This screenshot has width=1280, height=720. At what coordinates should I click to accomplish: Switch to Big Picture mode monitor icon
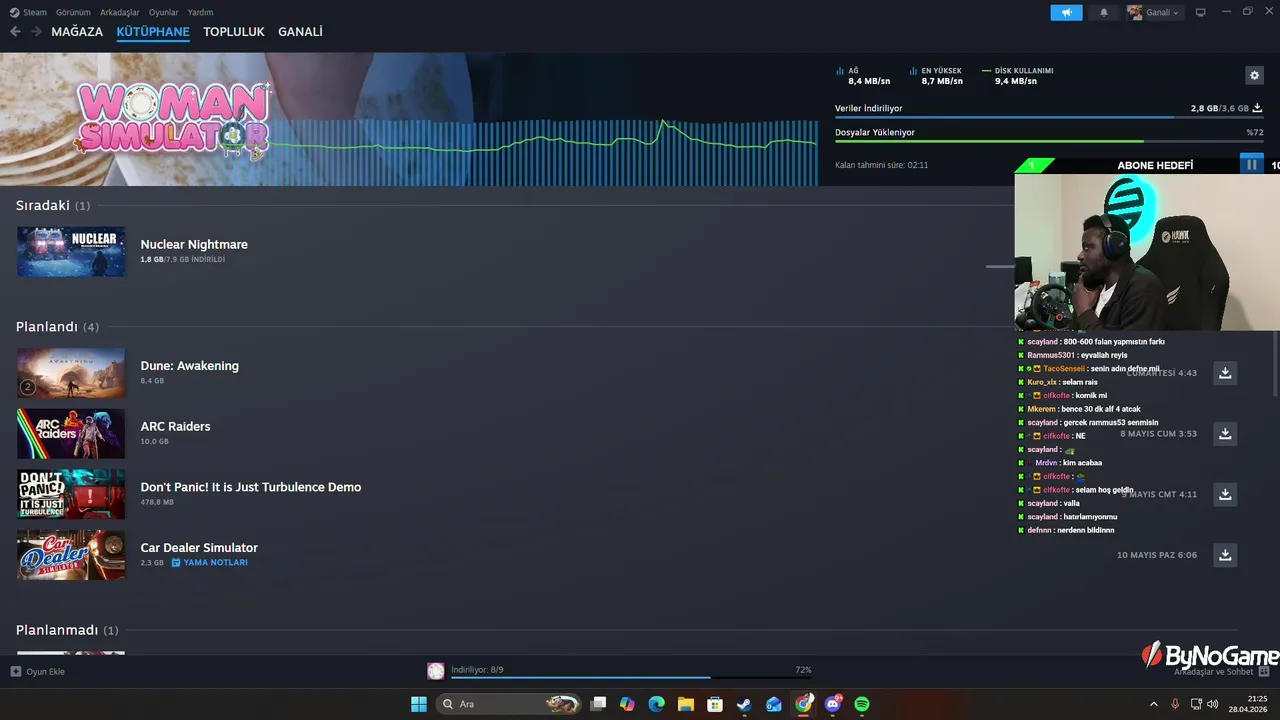coord(1201,12)
